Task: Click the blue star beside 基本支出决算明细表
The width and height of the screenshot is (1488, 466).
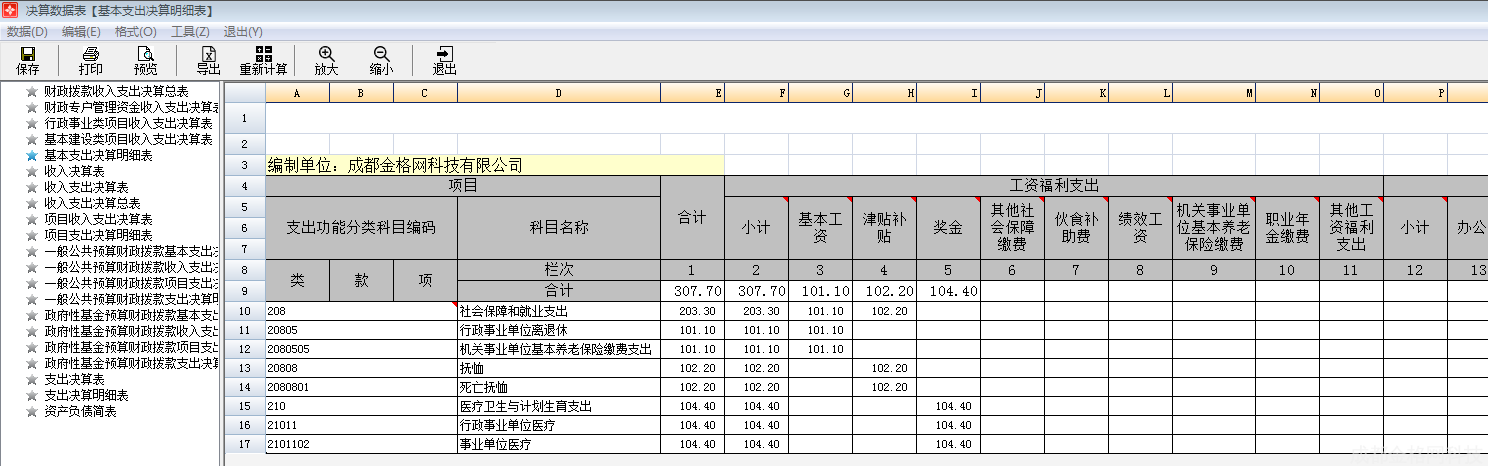Action: click(x=32, y=155)
